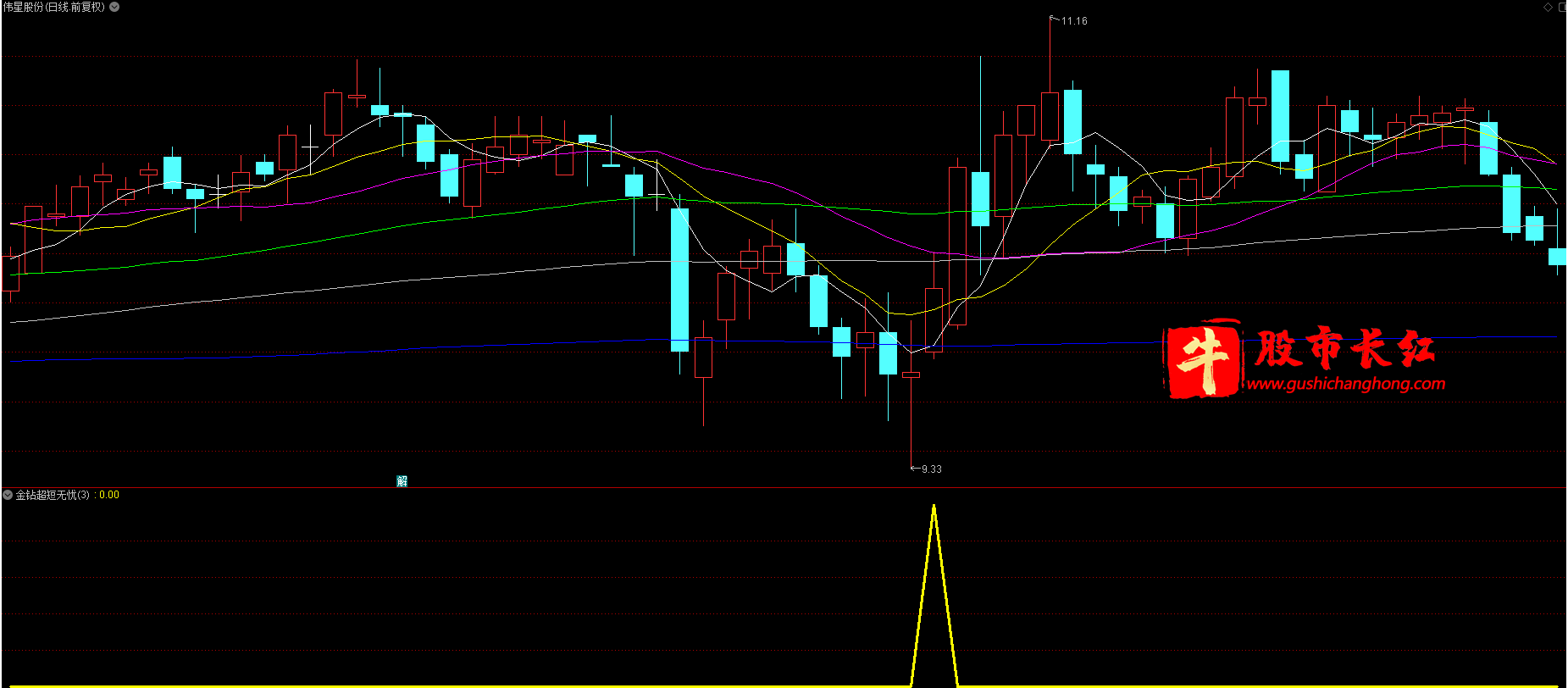Image resolution: width=1568 pixels, height=688 pixels.
Task: Click the 9.33 low price label
Action: point(932,469)
